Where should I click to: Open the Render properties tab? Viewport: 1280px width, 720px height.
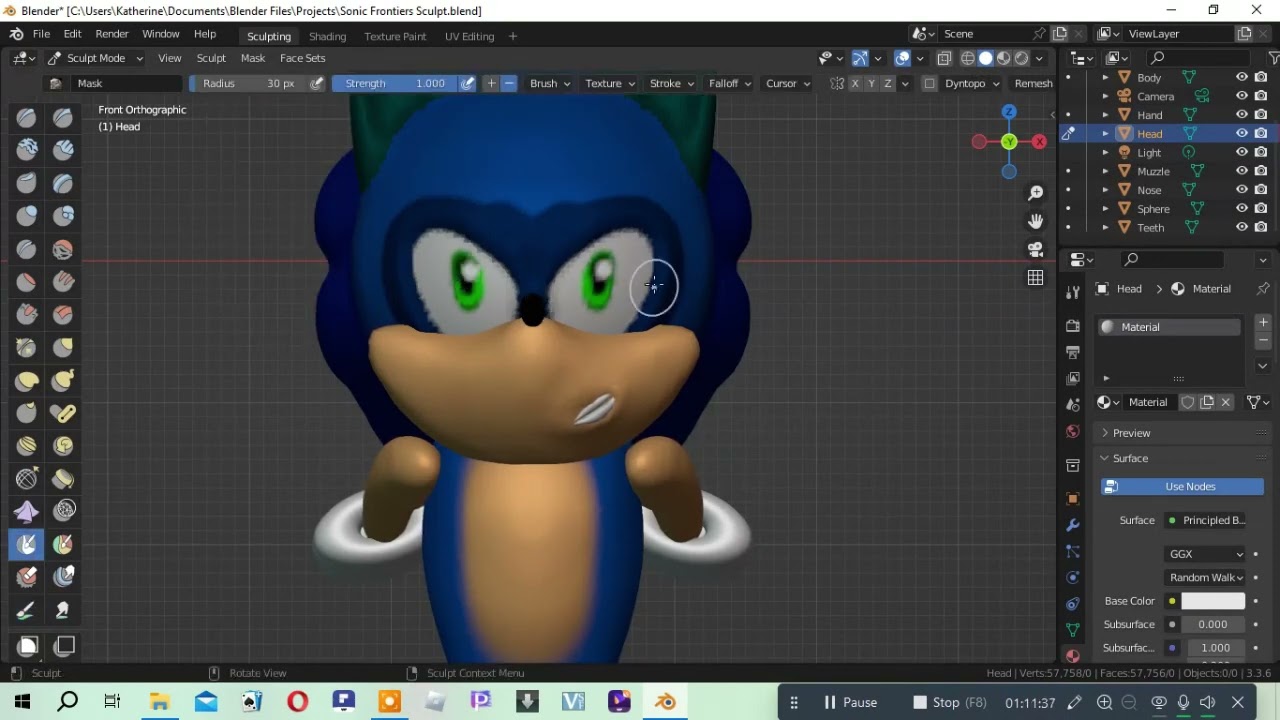(1073, 326)
